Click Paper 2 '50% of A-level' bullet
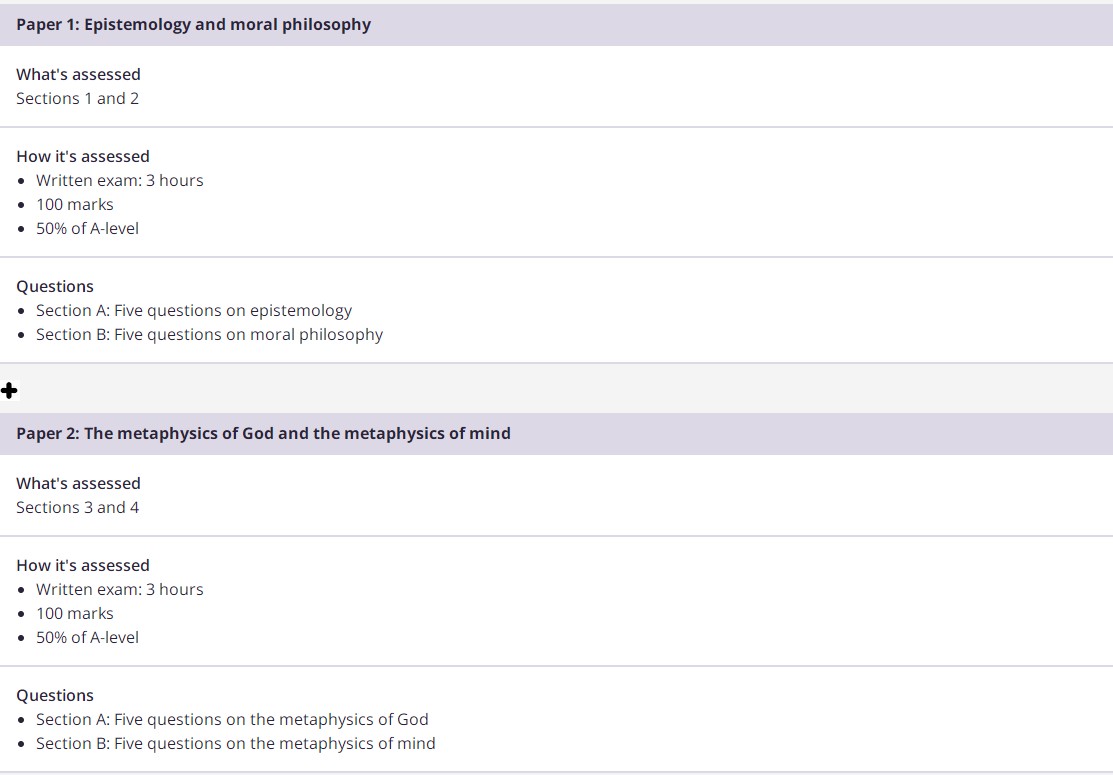This screenshot has width=1113, height=775. [x=87, y=637]
